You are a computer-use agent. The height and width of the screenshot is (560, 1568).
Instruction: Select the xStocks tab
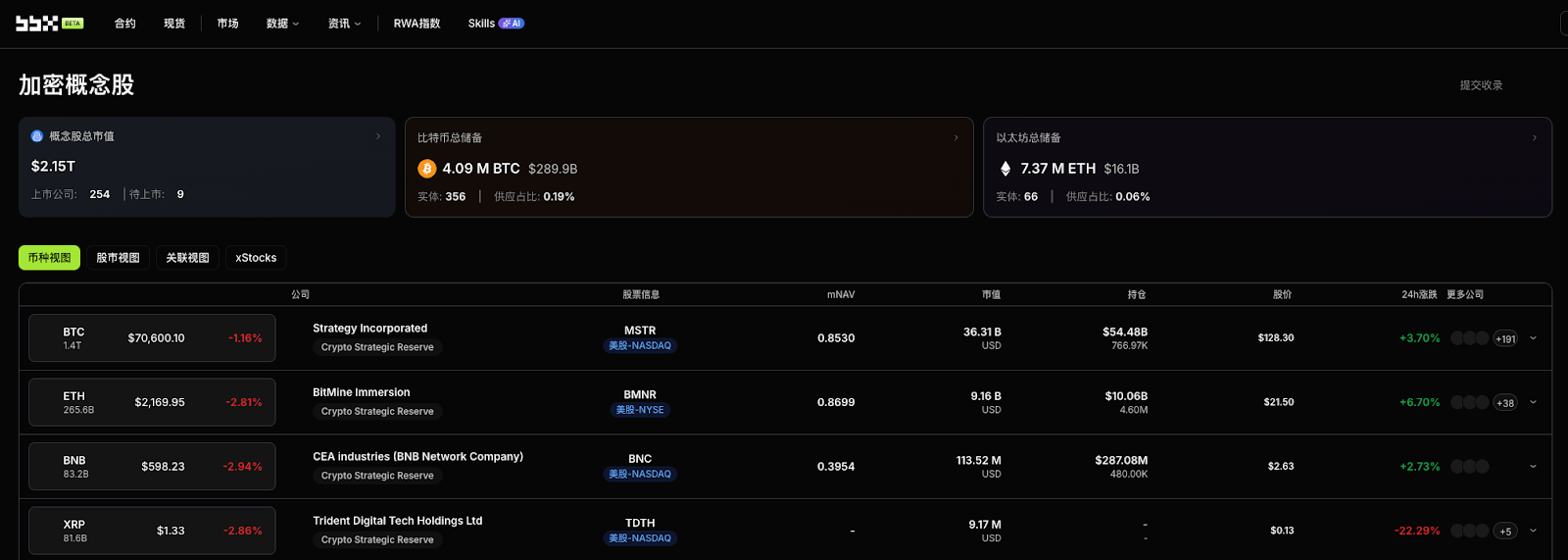pos(256,258)
